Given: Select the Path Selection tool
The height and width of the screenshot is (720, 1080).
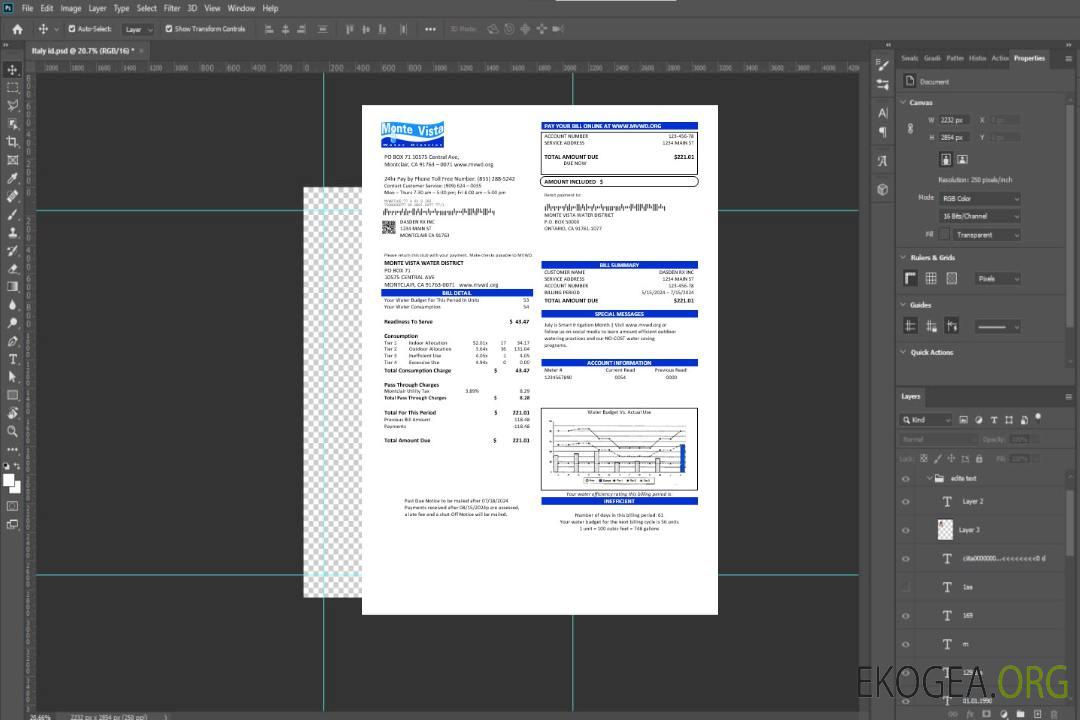Looking at the screenshot, I should 12,377.
